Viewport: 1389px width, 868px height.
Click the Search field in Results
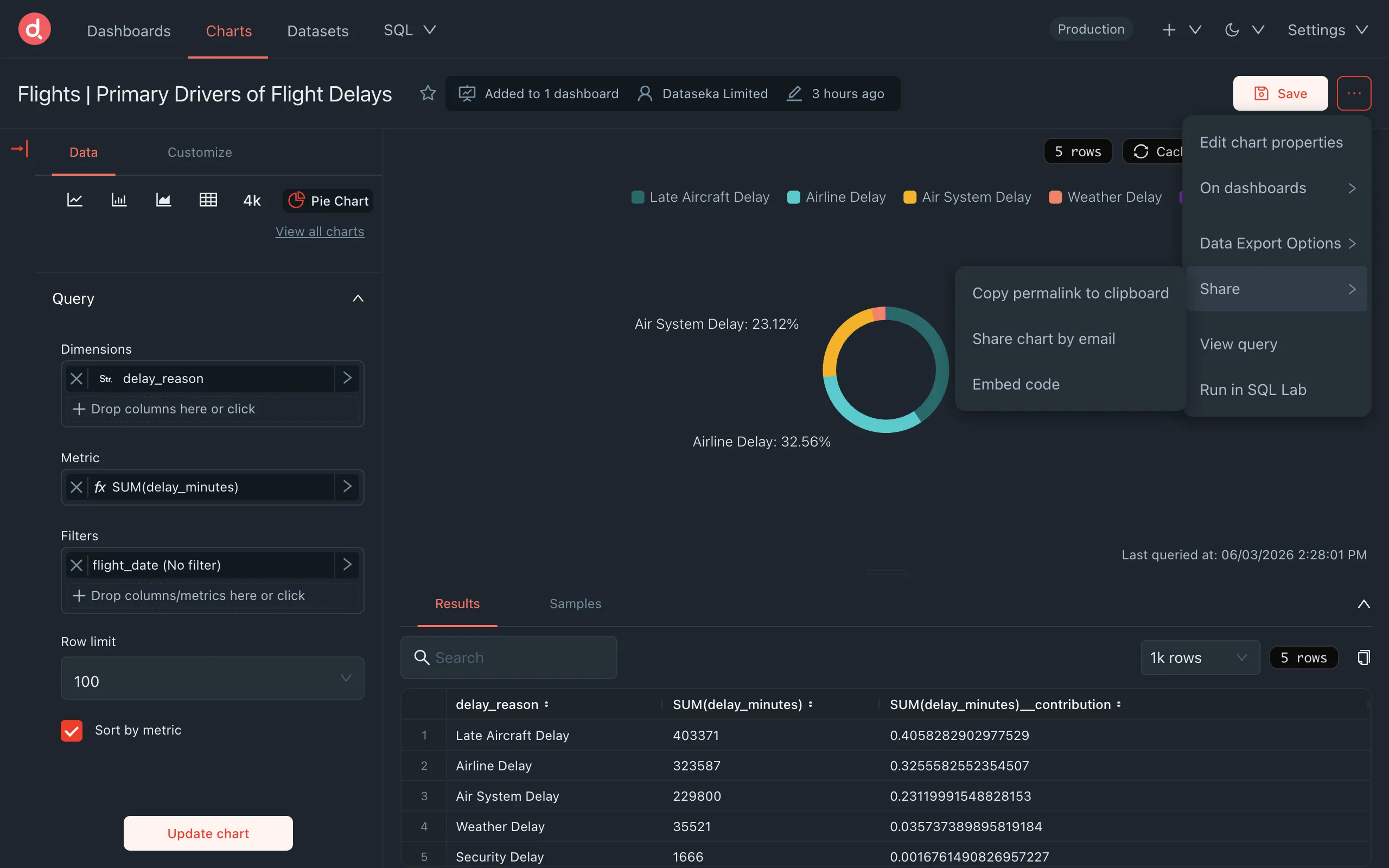coord(508,658)
